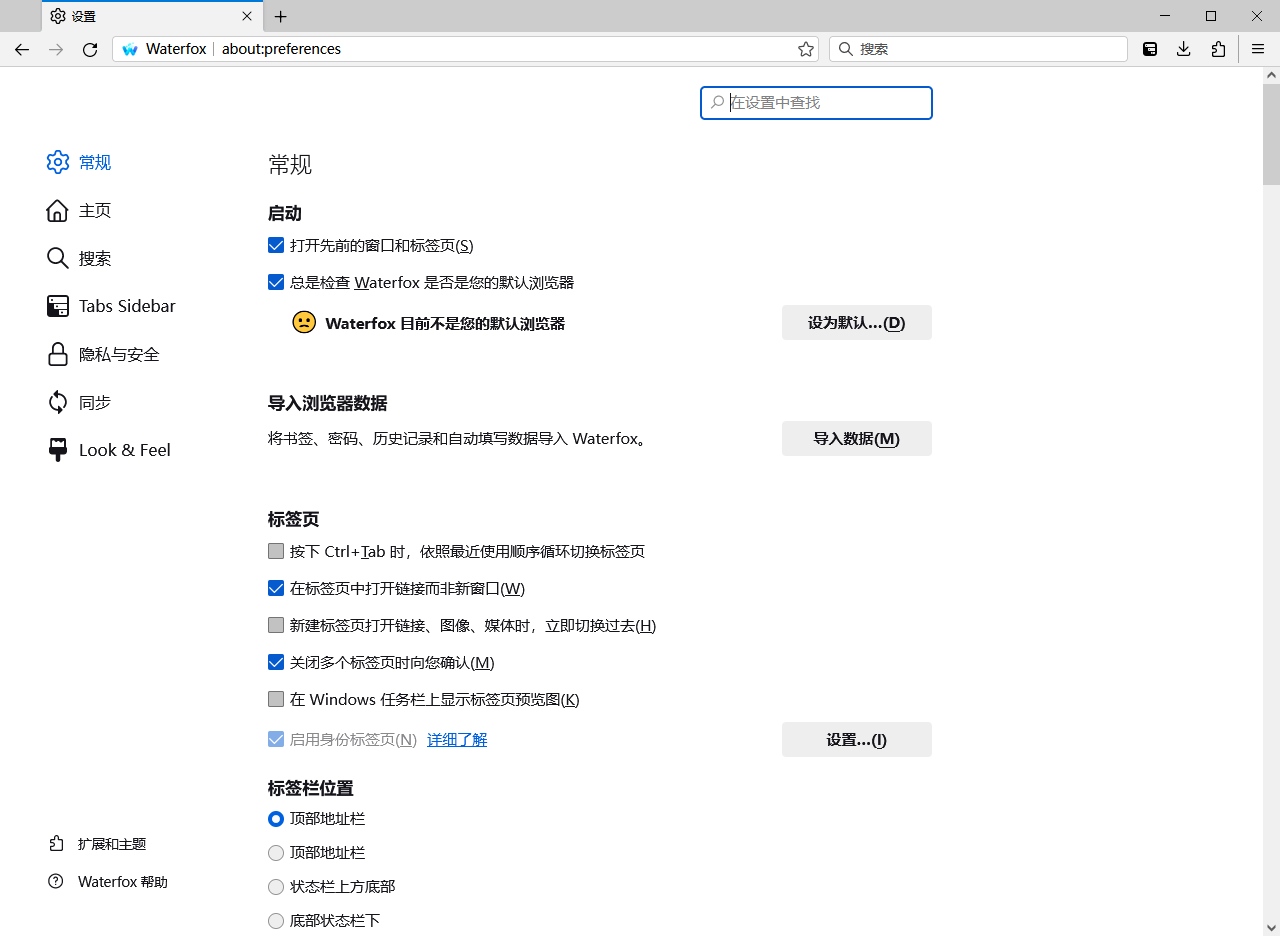1280x936 pixels.
Task: Follow the 详细了解 link
Action: pos(457,740)
